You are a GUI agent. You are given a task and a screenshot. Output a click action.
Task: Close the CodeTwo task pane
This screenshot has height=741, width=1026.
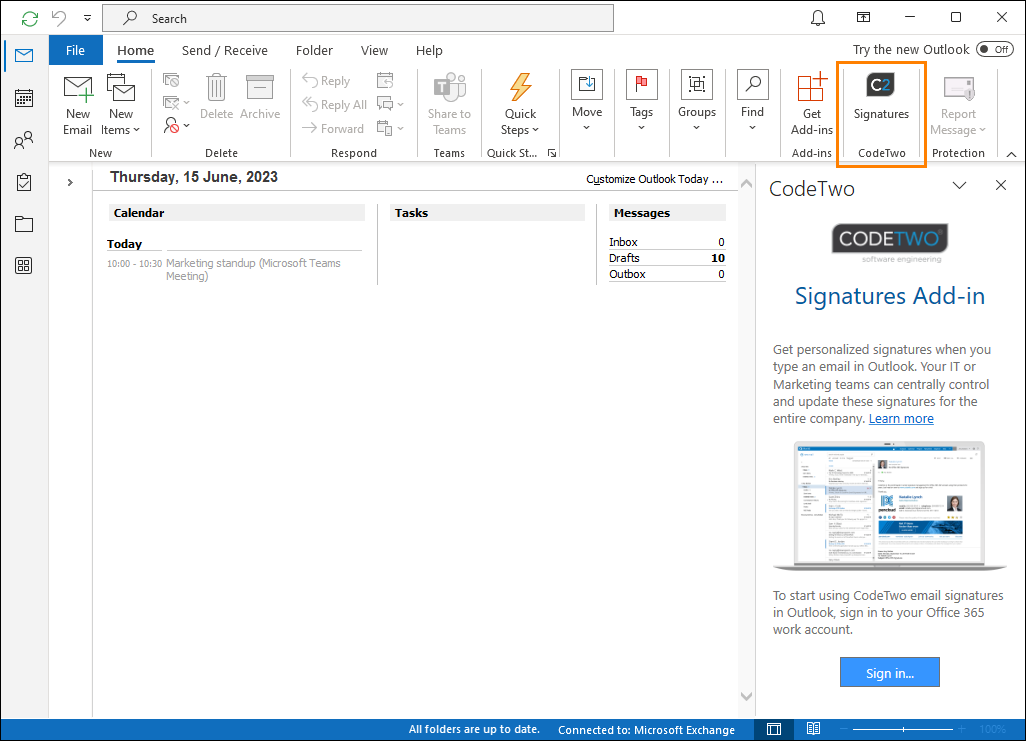(x=1000, y=185)
